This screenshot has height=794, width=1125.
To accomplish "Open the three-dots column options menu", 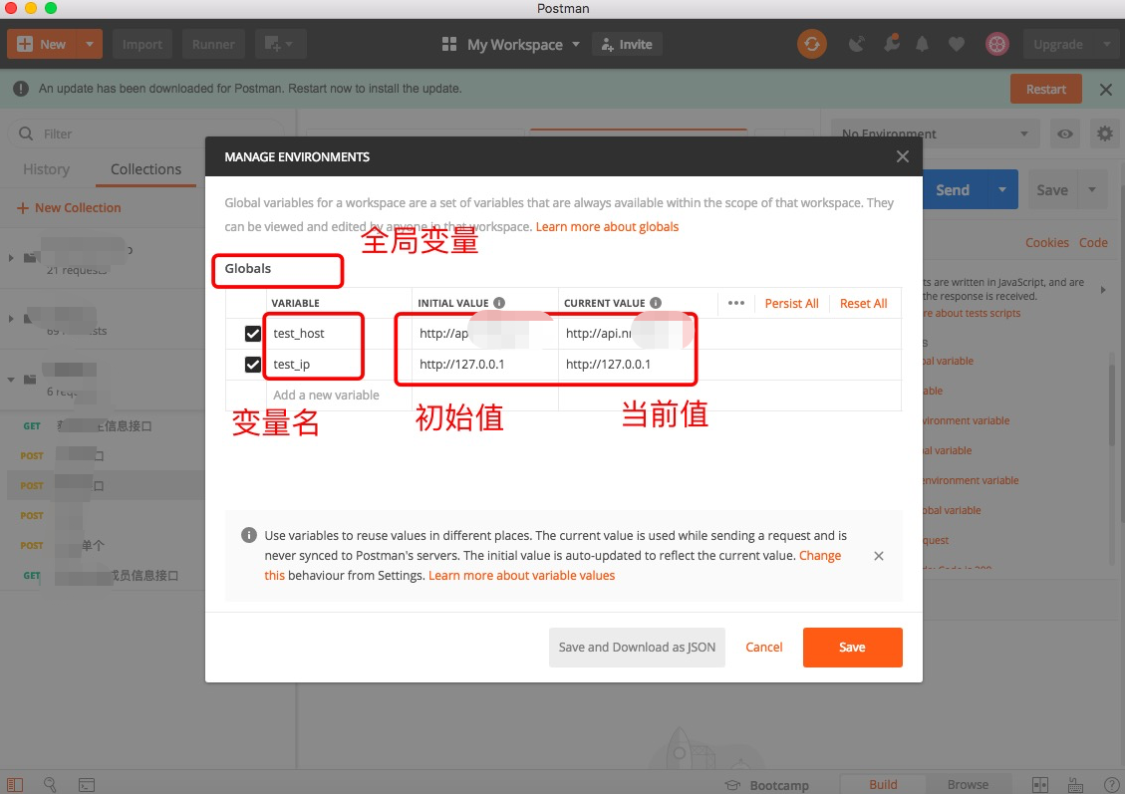I will click(x=736, y=303).
